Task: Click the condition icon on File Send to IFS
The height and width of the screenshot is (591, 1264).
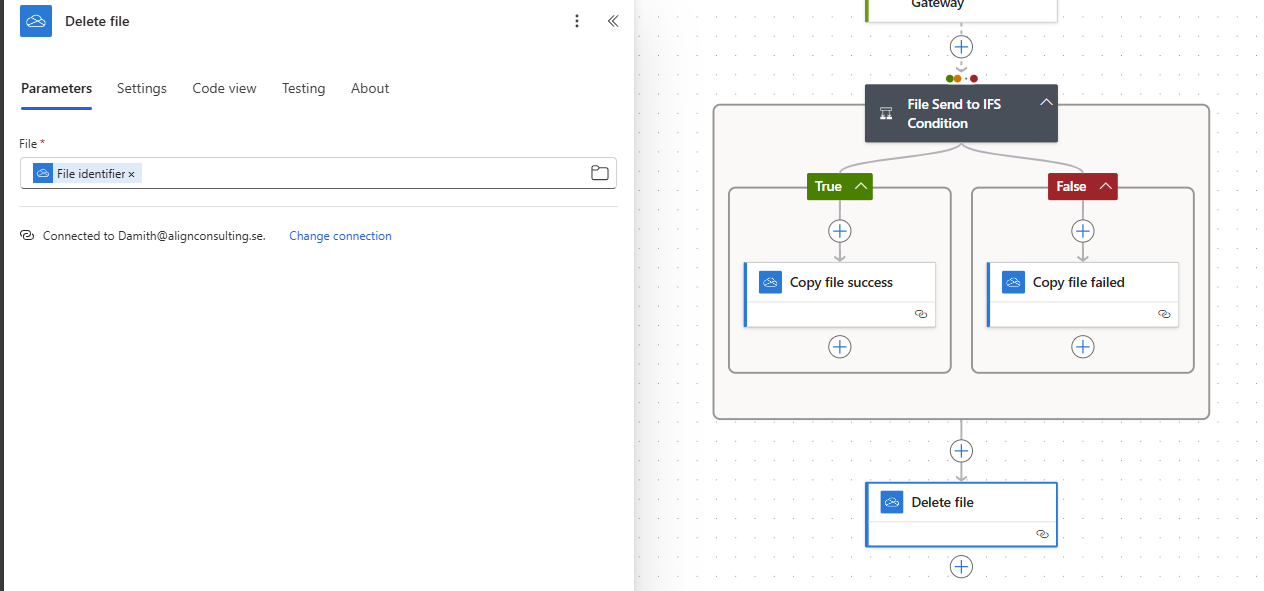Action: click(x=886, y=113)
